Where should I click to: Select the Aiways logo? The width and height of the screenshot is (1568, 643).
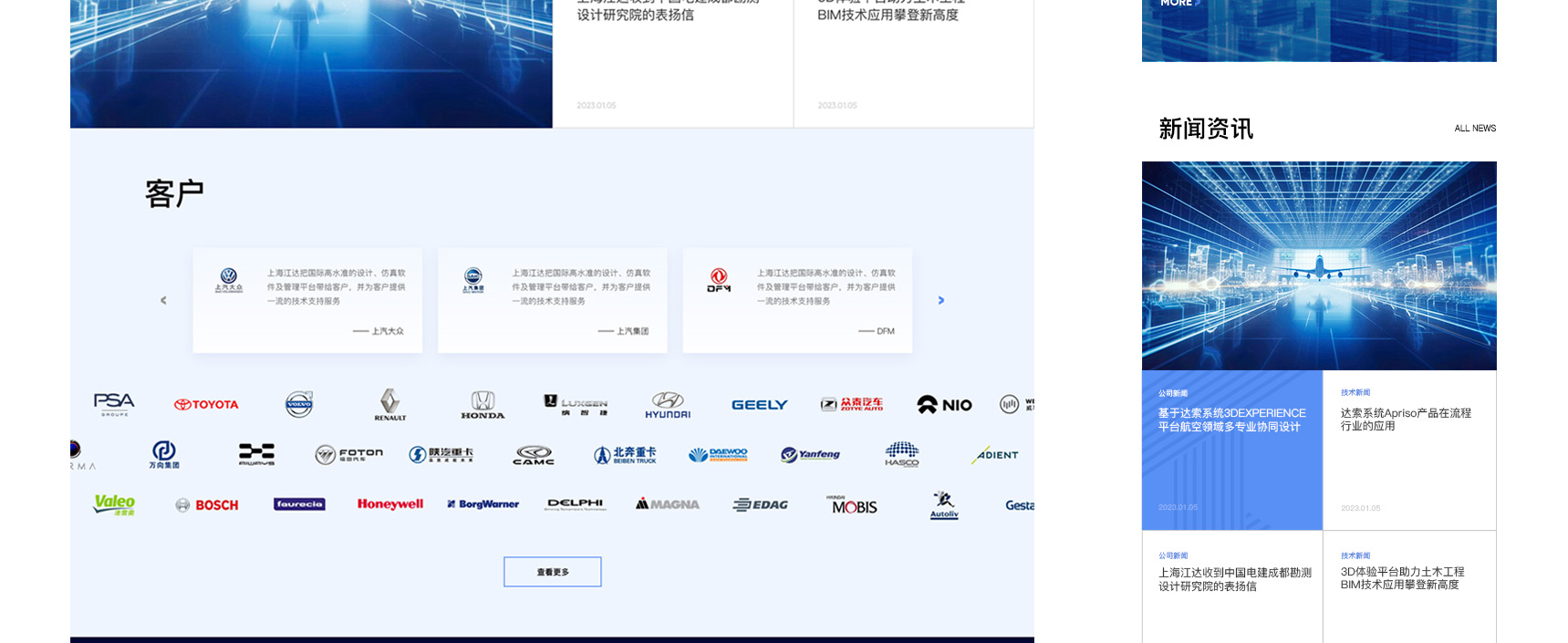click(x=256, y=454)
